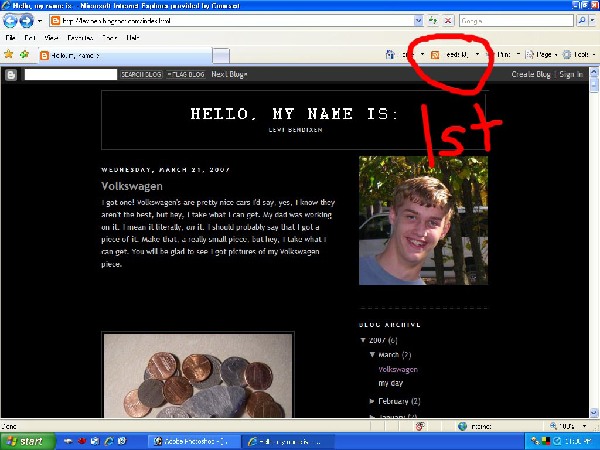
Task: Open the Print options dropdown arrow
Action: pos(518,55)
